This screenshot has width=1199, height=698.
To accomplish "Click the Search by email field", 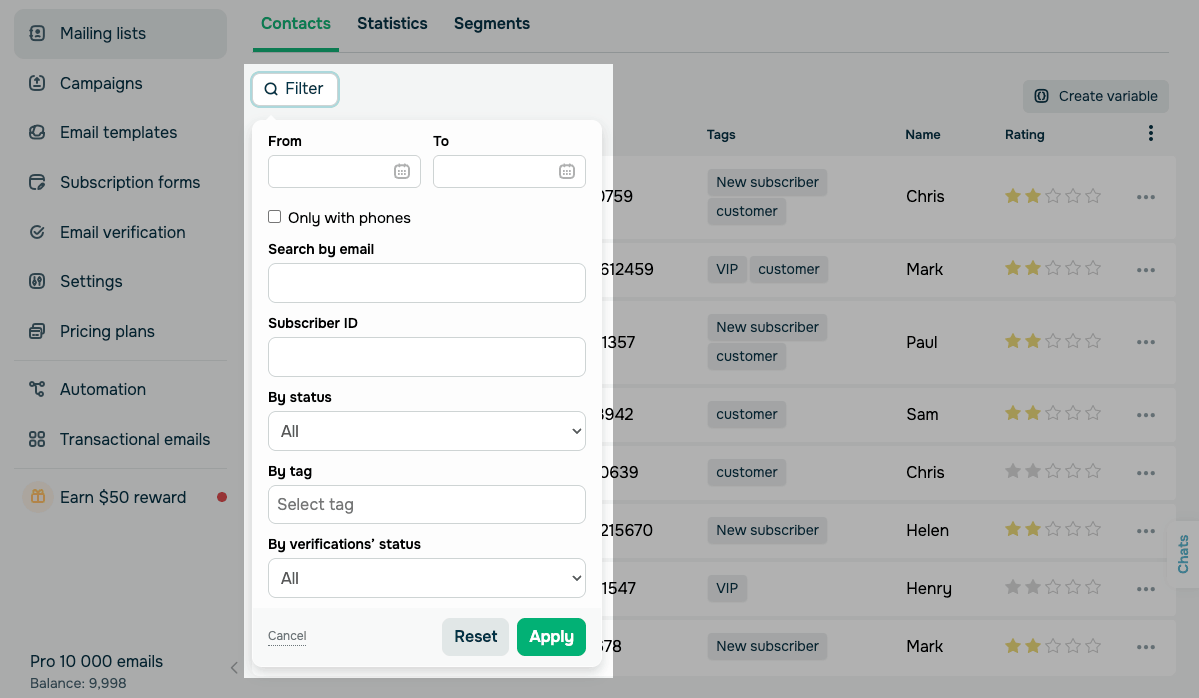I will (x=426, y=283).
